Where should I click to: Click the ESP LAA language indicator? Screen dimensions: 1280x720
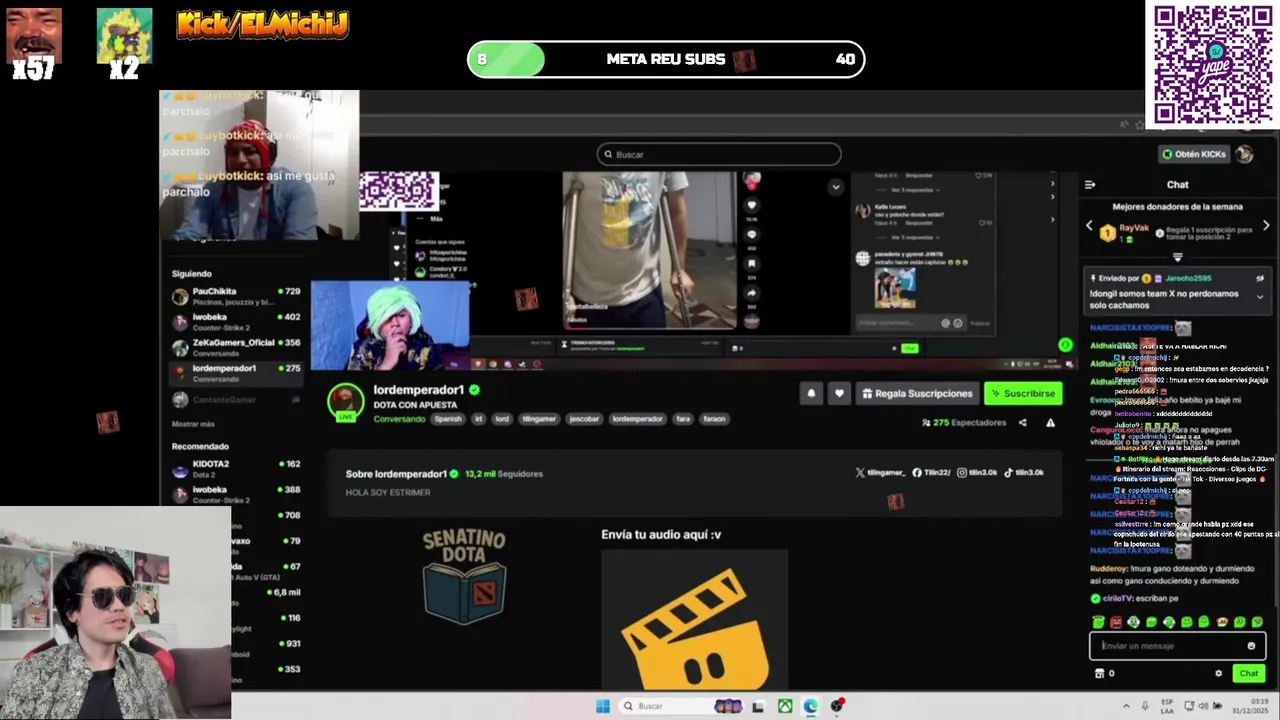[1167, 706]
